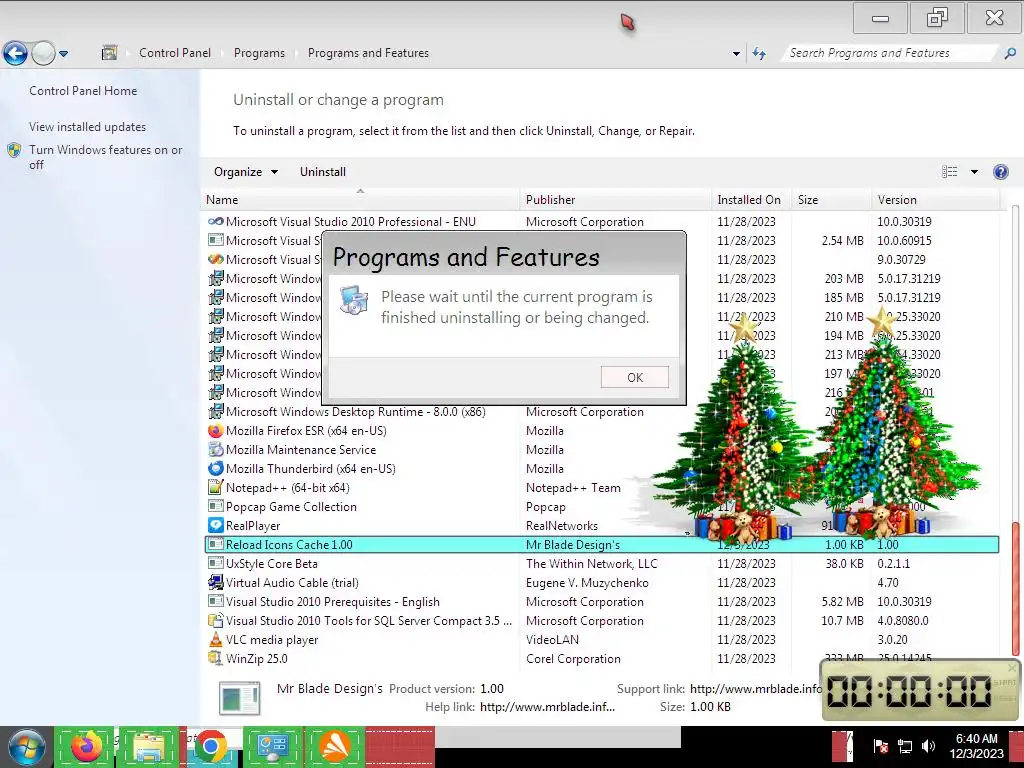Click the Virtual Audio Cable icon
This screenshot has width=1024, height=768.
(x=216, y=583)
